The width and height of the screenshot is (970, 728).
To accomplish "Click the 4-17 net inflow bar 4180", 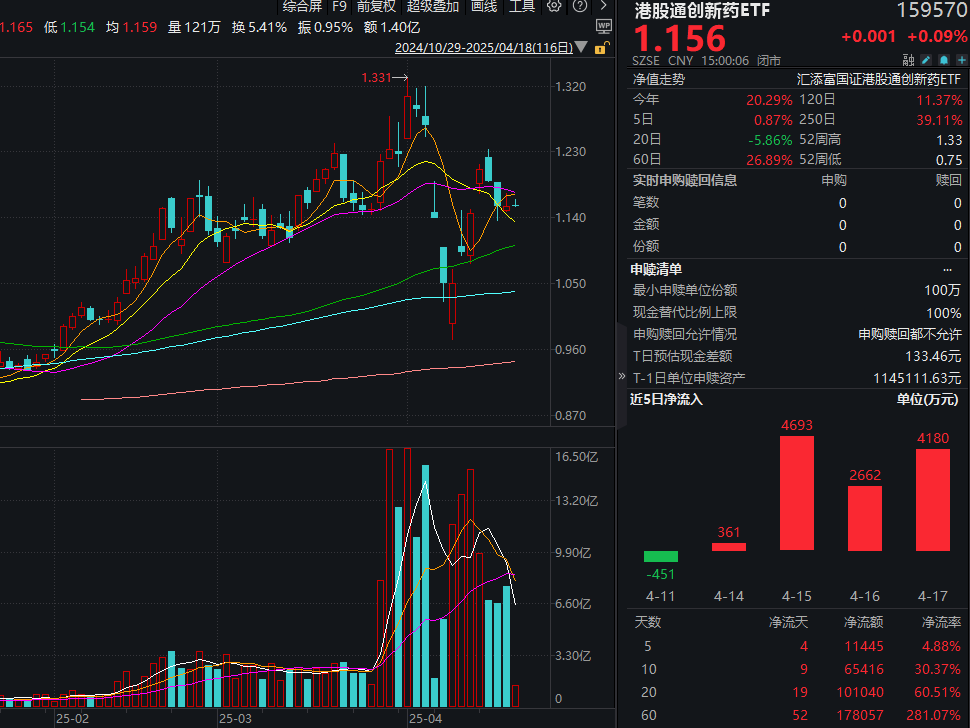I will tap(933, 500).
